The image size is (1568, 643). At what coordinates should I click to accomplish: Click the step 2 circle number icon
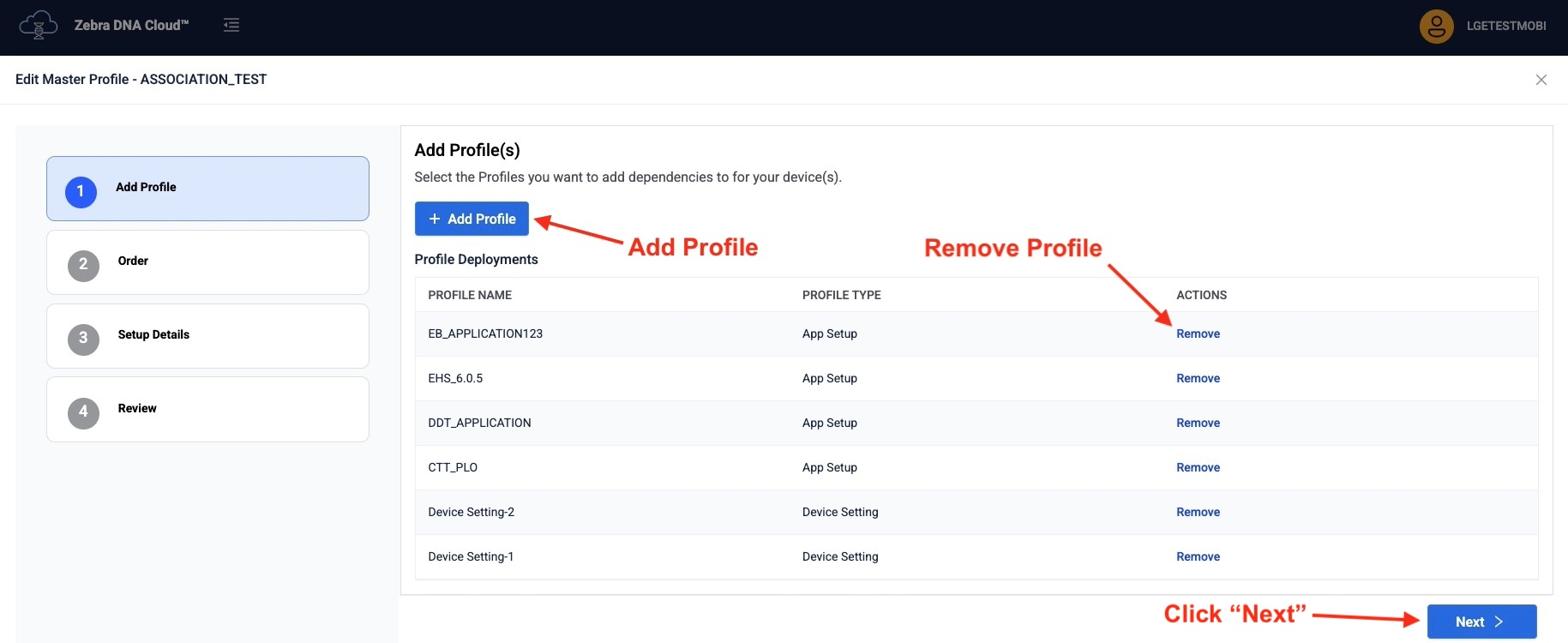[x=83, y=265]
